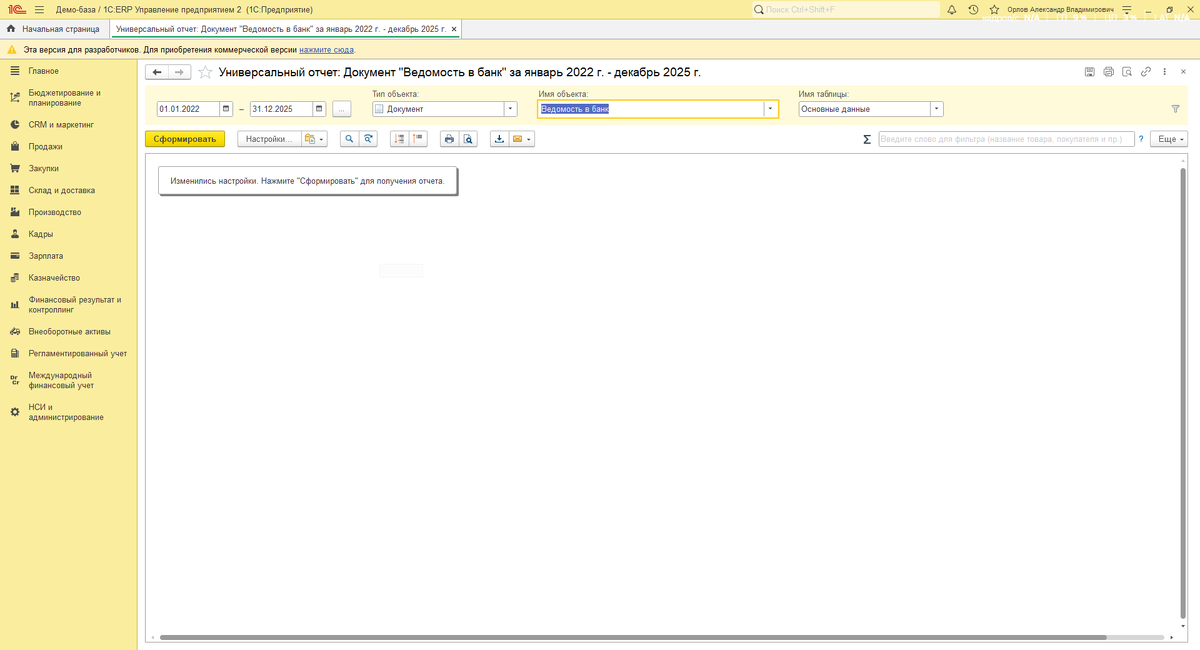
Task: Open notifications bell icon in title bar
Action: tap(951, 9)
